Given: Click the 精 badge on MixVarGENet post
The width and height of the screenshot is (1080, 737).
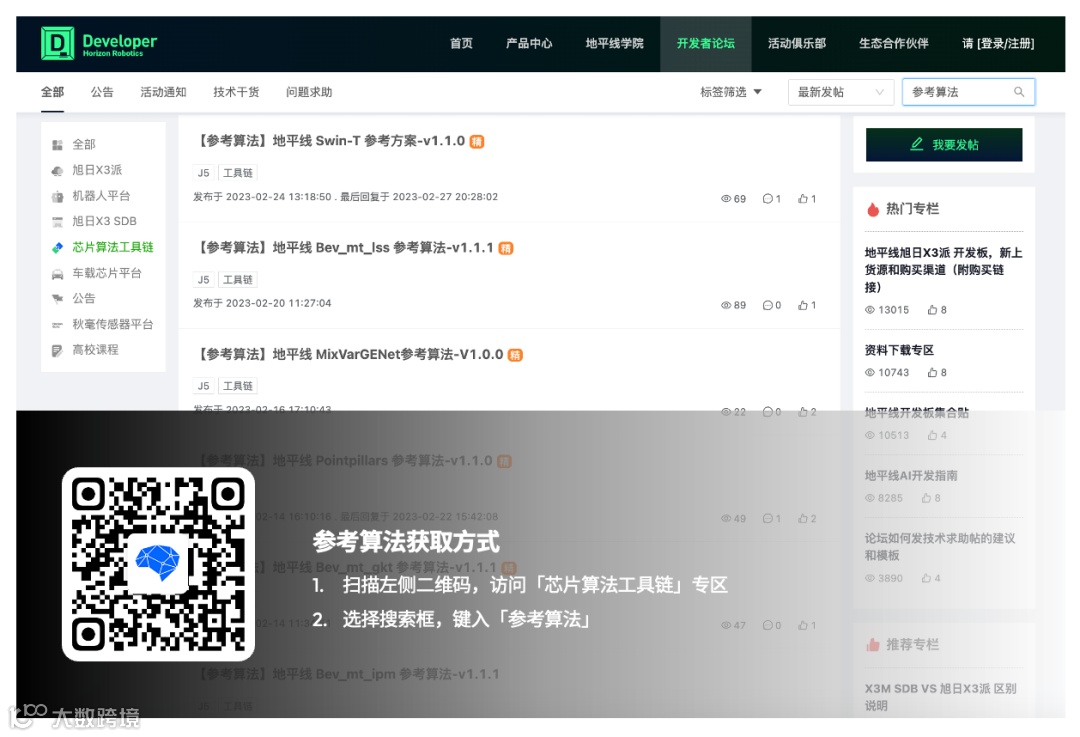Looking at the screenshot, I should [515, 355].
